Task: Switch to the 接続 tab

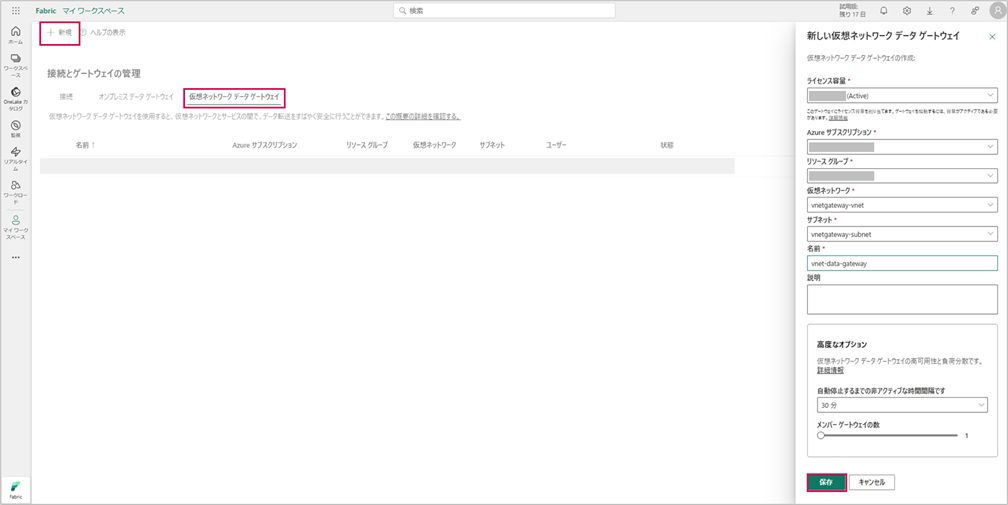Action: [66, 97]
